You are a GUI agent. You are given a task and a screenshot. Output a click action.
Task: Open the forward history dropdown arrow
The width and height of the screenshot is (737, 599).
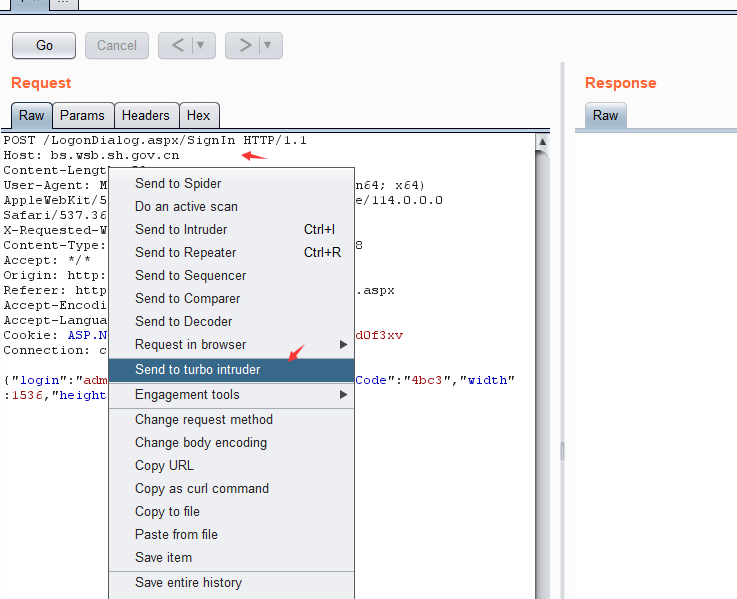pos(268,45)
